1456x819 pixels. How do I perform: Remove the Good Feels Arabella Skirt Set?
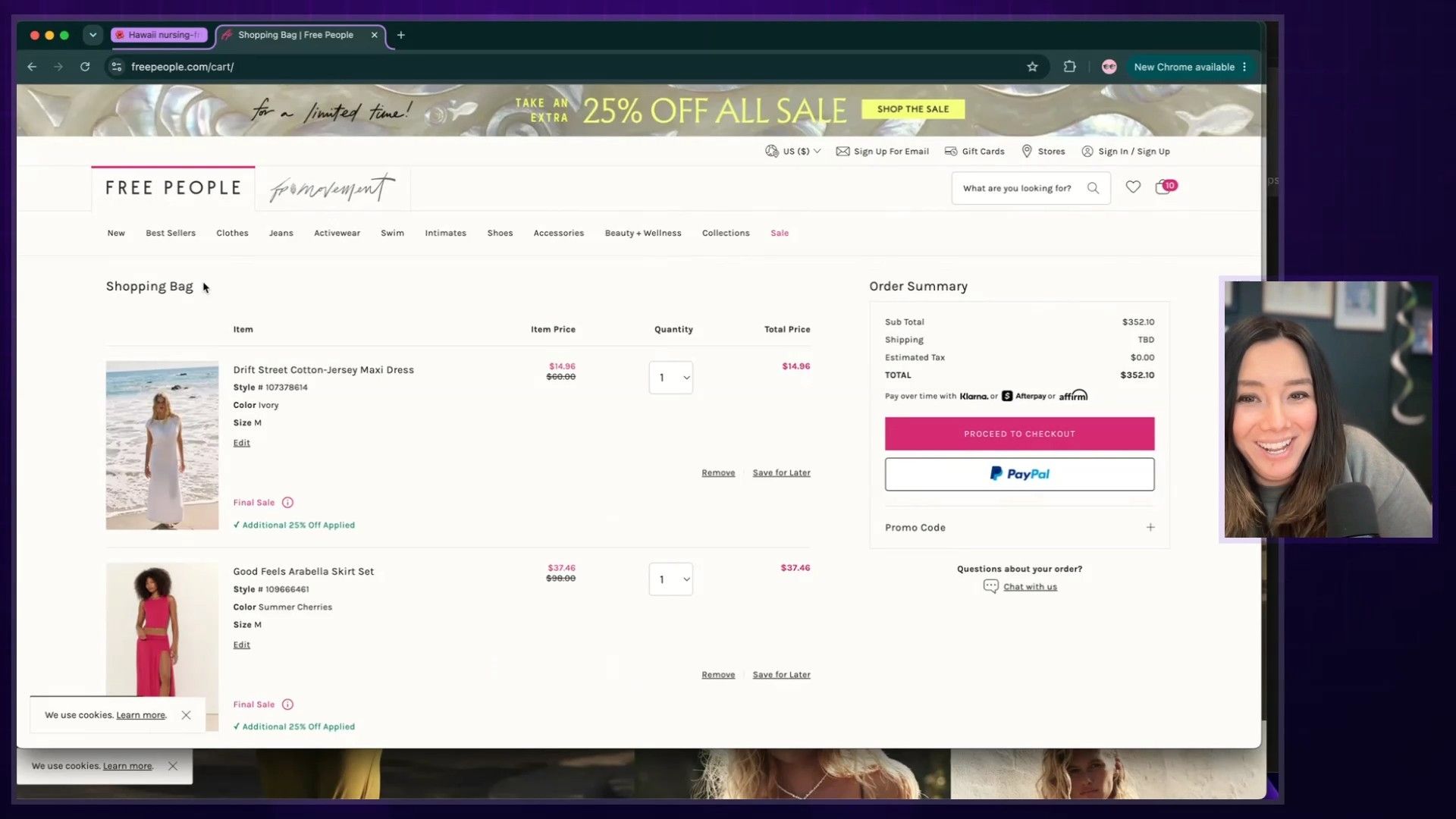(718, 674)
